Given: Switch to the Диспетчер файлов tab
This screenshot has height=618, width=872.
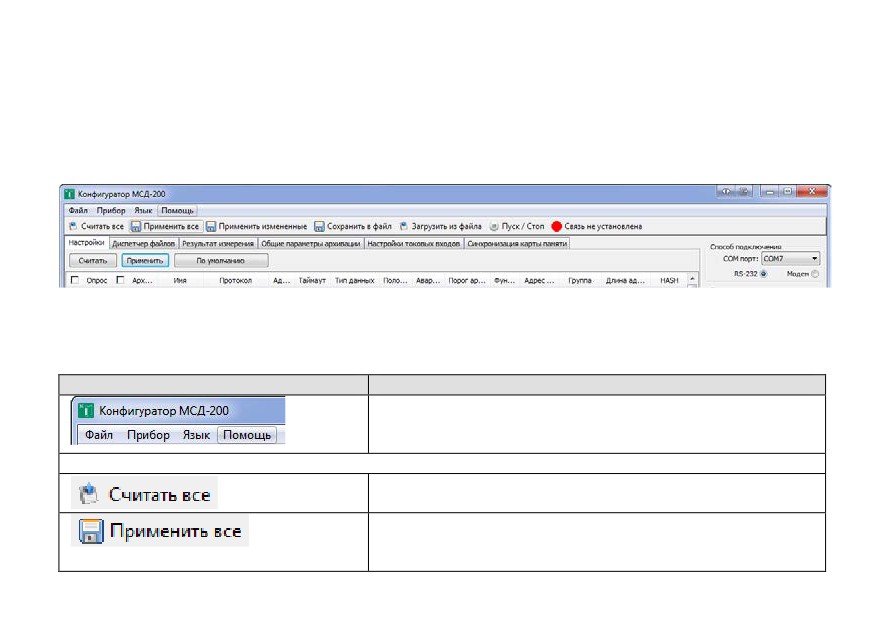Looking at the screenshot, I should click(143, 244).
